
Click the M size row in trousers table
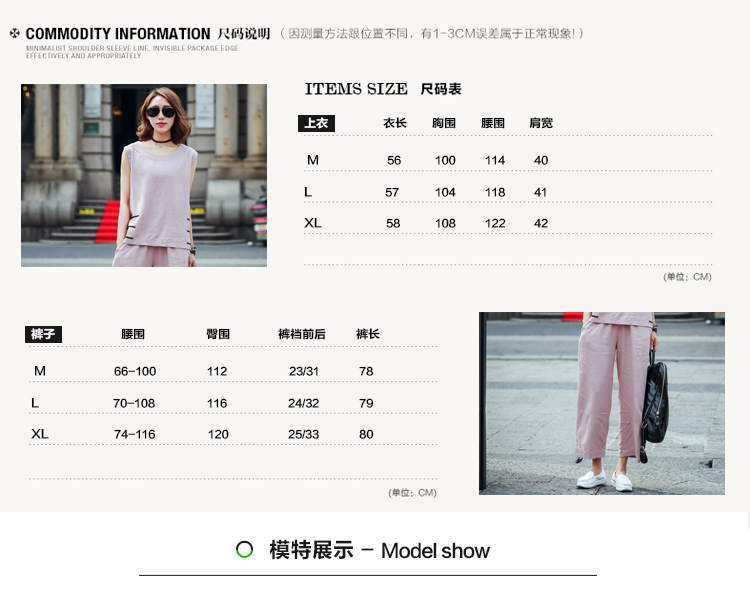(40, 371)
